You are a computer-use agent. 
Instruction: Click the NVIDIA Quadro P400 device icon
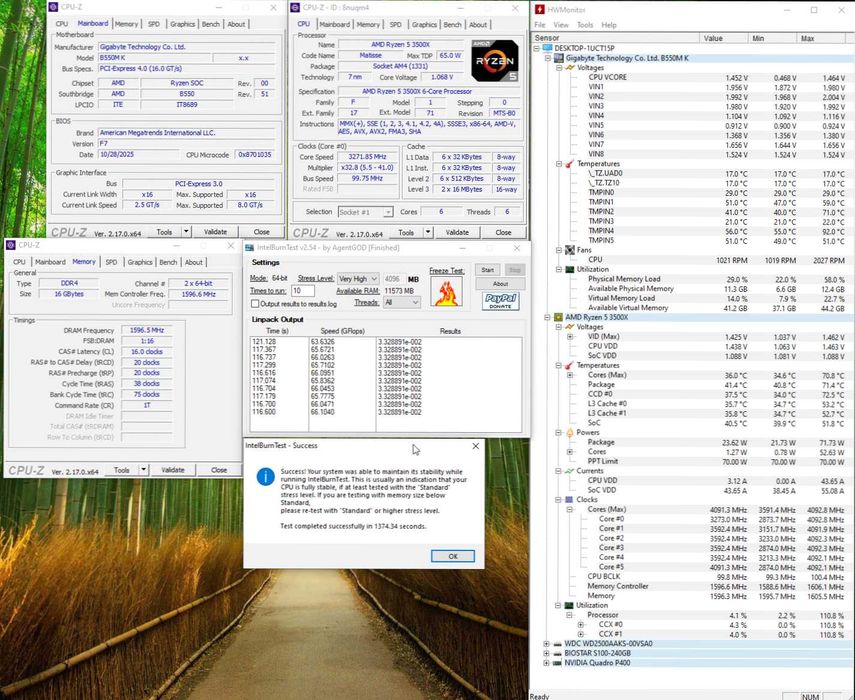558,663
